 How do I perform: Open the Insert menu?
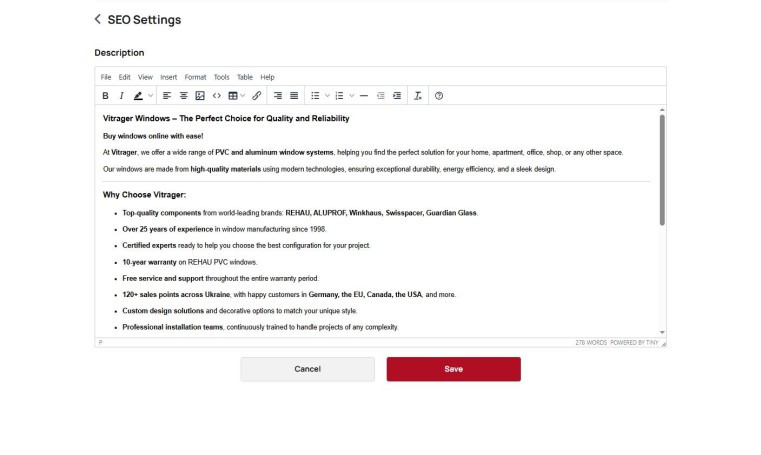point(168,77)
